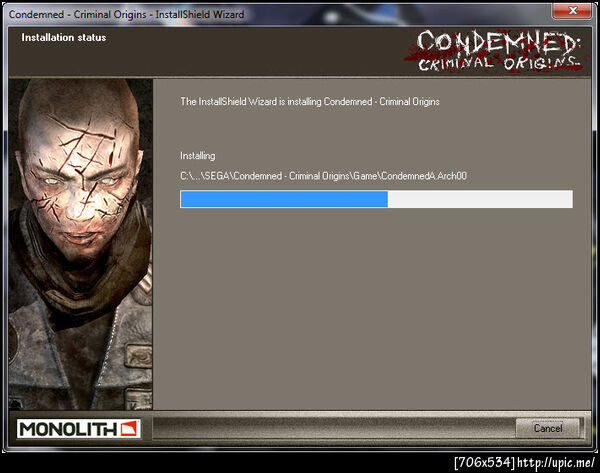600x473 pixels.
Task: Click the scarred character artwork image
Action: 81,244
